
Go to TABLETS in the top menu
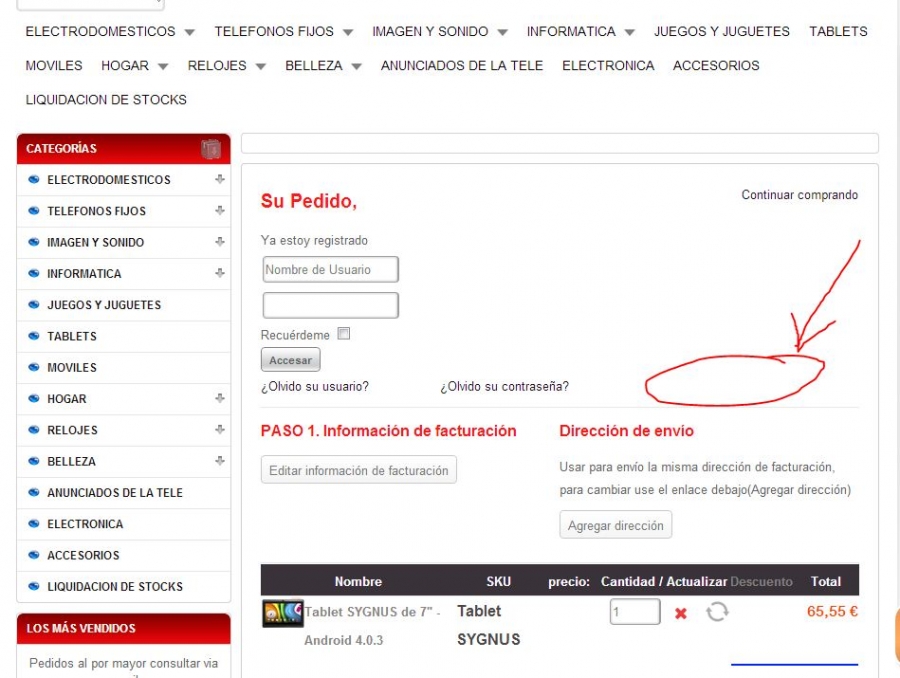click(838, 32)
